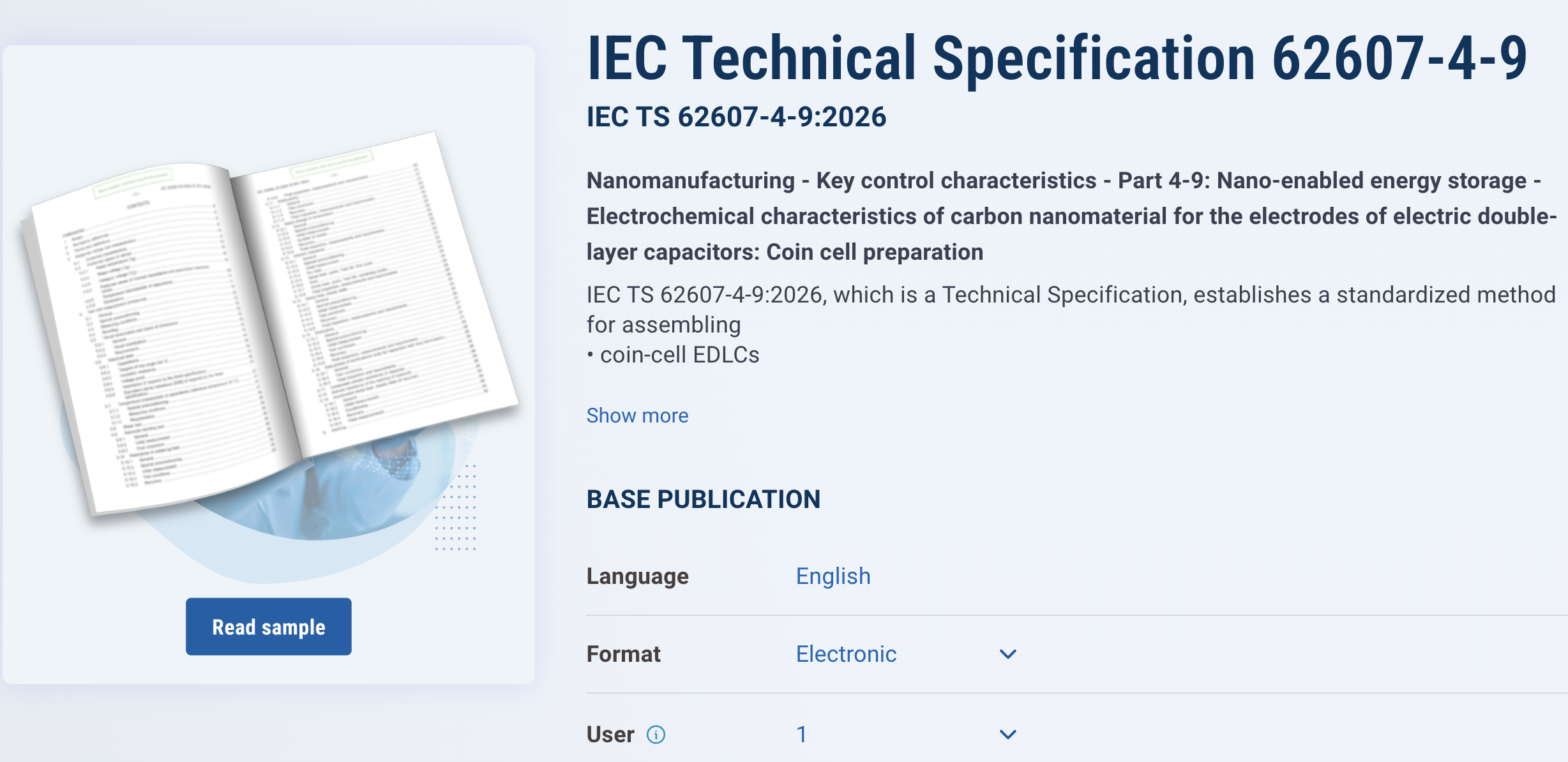Click the Read sample button

click(x=269, y=627)
